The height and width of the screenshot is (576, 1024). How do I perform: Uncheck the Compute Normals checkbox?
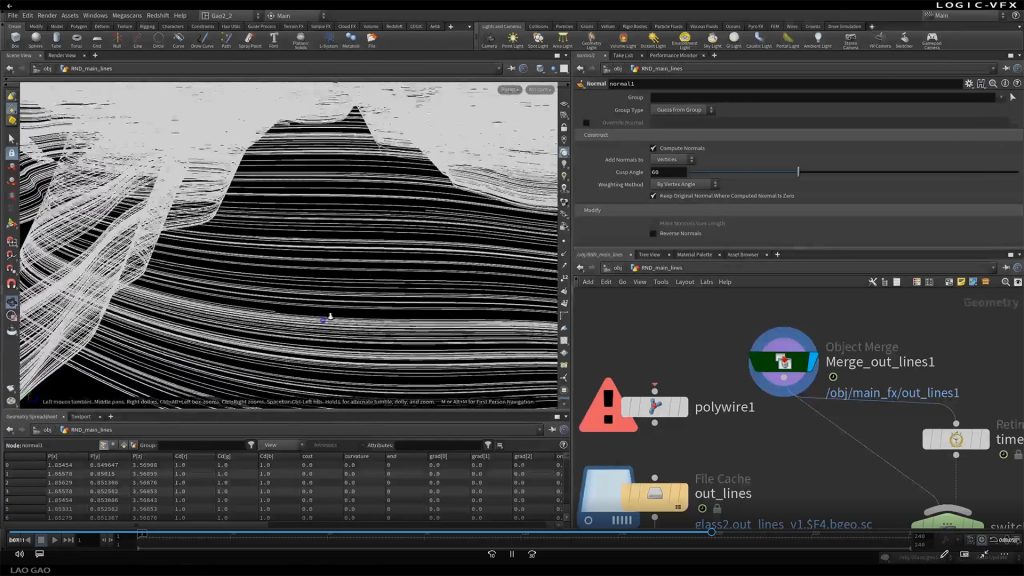click(654, 148)
